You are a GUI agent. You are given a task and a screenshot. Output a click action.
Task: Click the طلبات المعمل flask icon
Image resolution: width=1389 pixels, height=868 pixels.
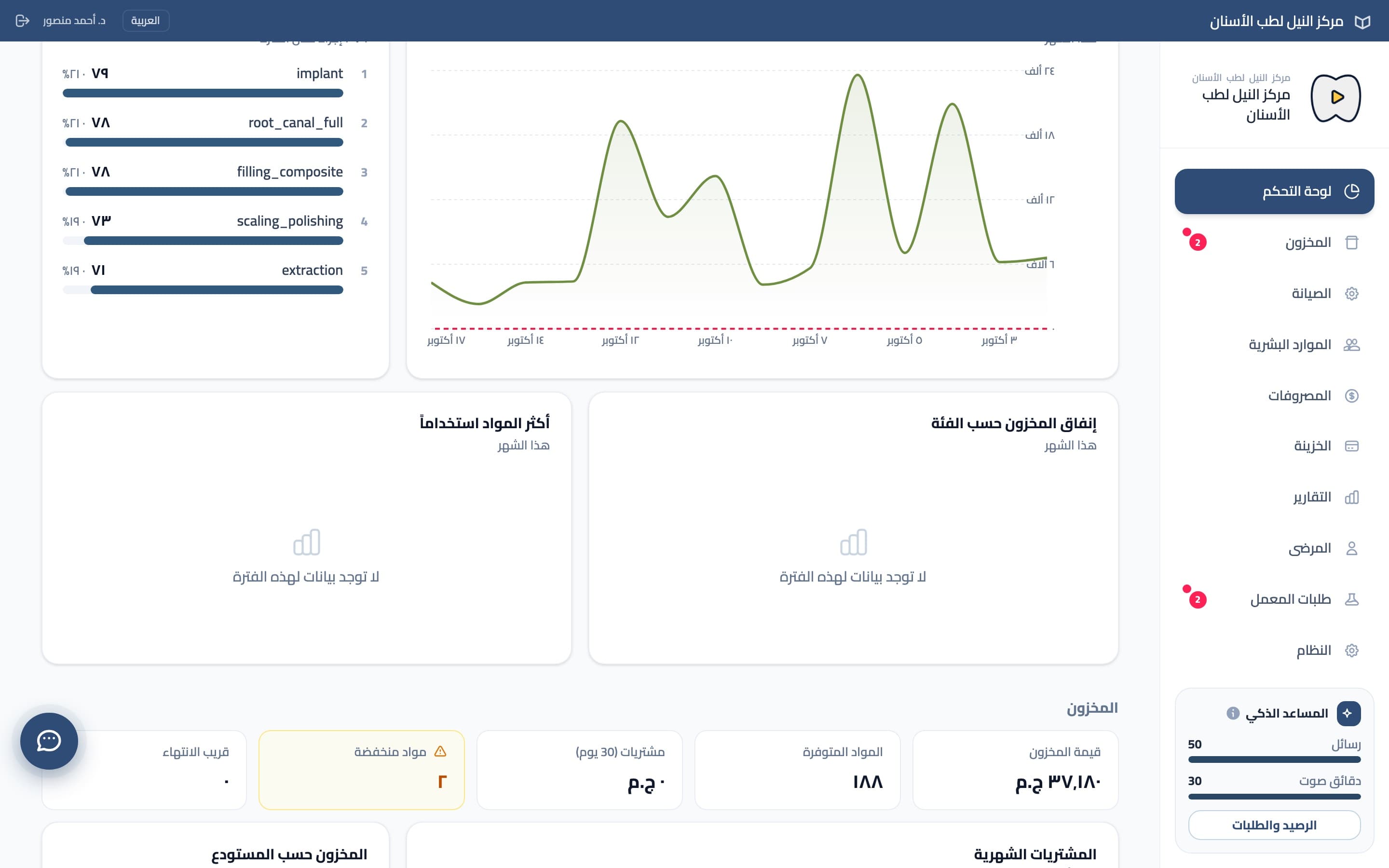coord(1352,599)
